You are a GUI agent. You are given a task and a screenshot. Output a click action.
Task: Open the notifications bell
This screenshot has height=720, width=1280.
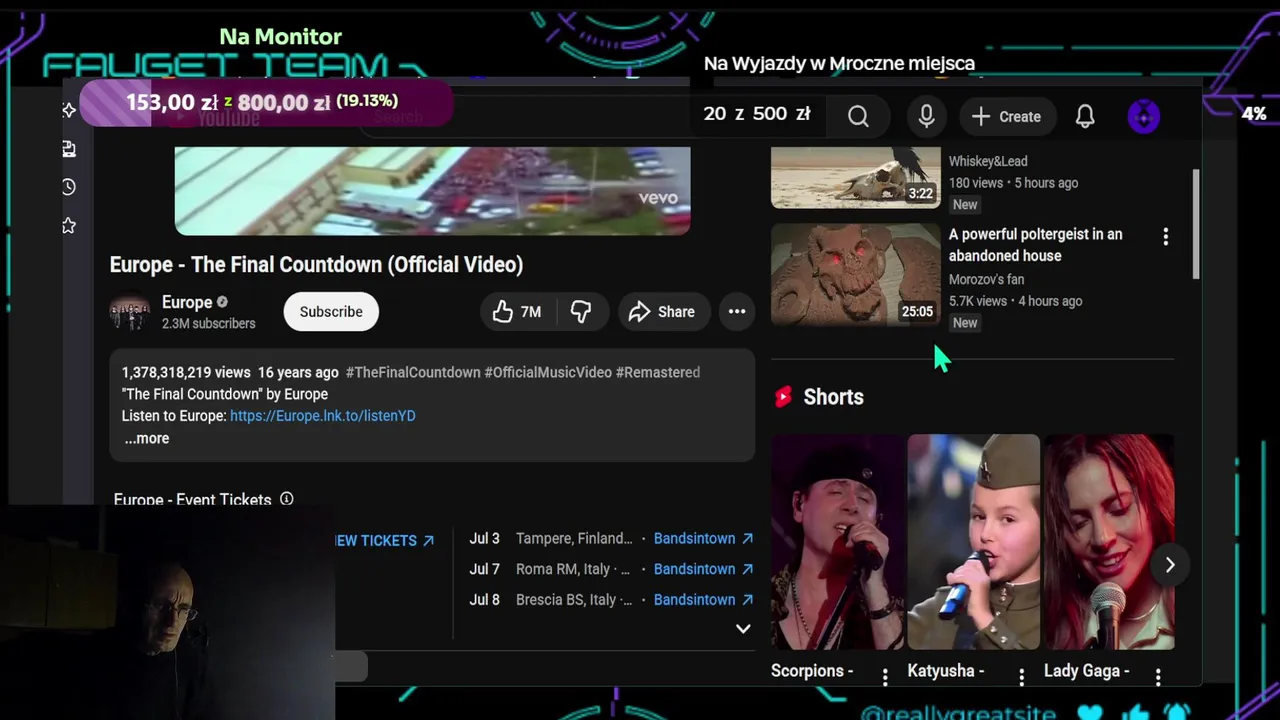[x=1085, y=116]
